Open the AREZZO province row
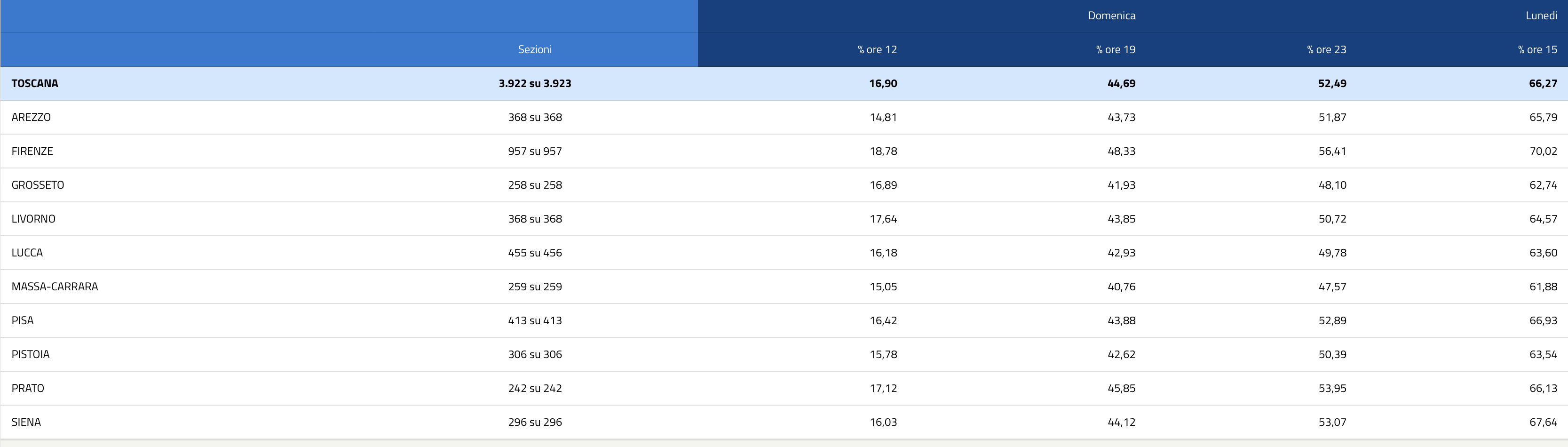This screenshot has height=447, width=1568. [x=31, y=117]
